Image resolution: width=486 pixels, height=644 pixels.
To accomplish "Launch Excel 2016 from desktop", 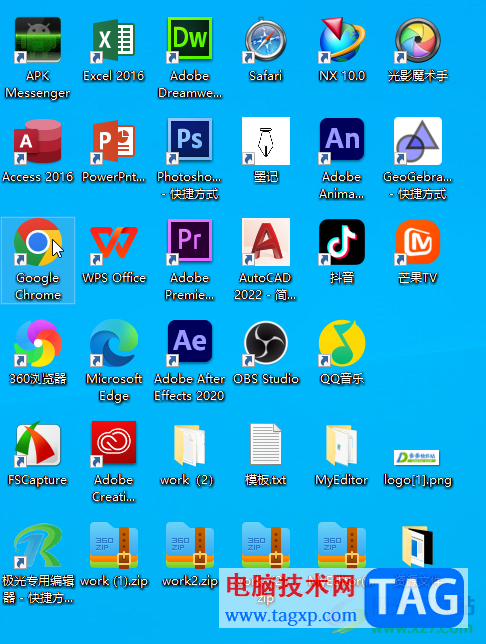I will point(113,40).
